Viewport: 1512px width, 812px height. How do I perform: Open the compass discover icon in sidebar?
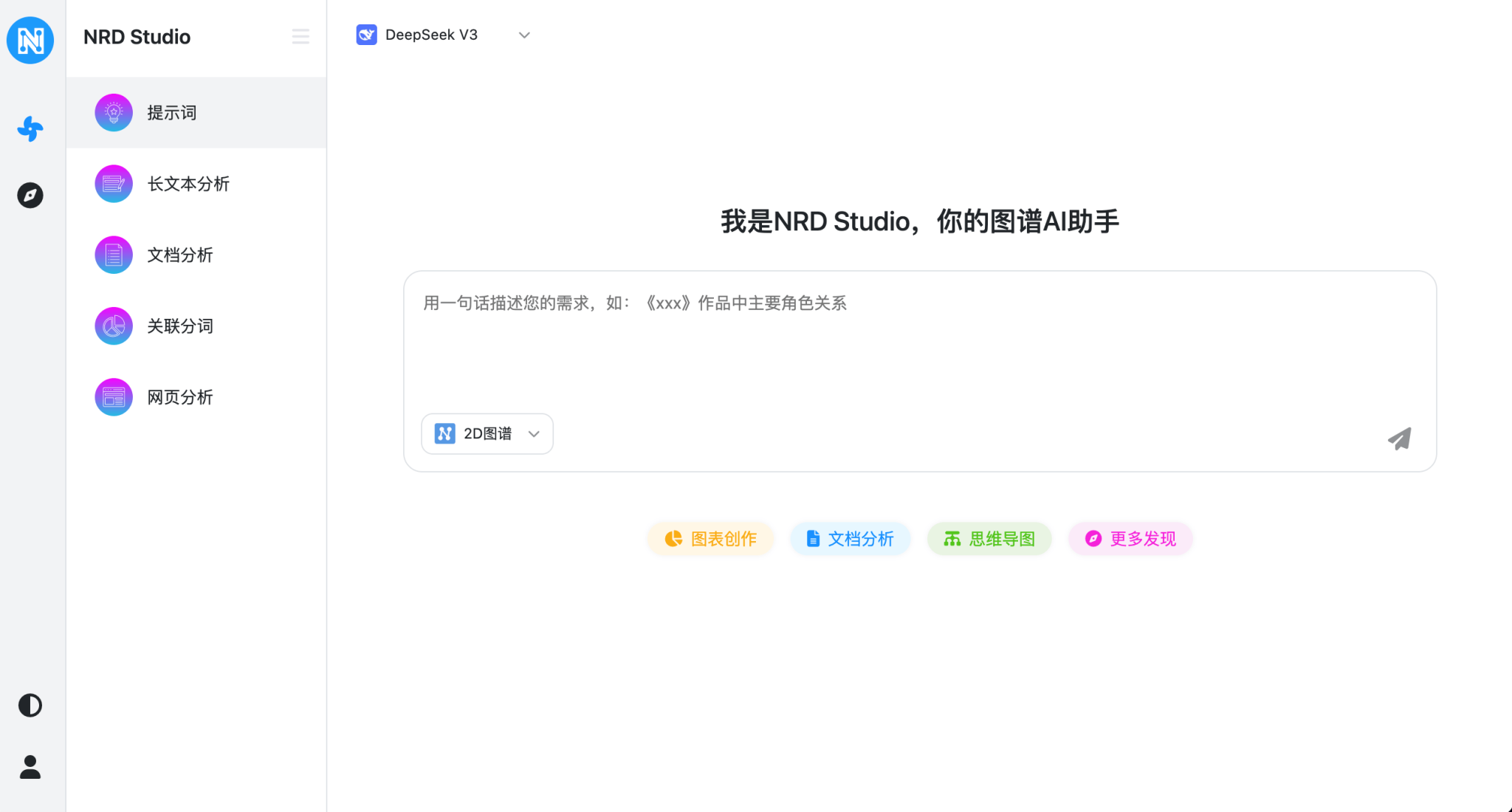coord(30,196)
